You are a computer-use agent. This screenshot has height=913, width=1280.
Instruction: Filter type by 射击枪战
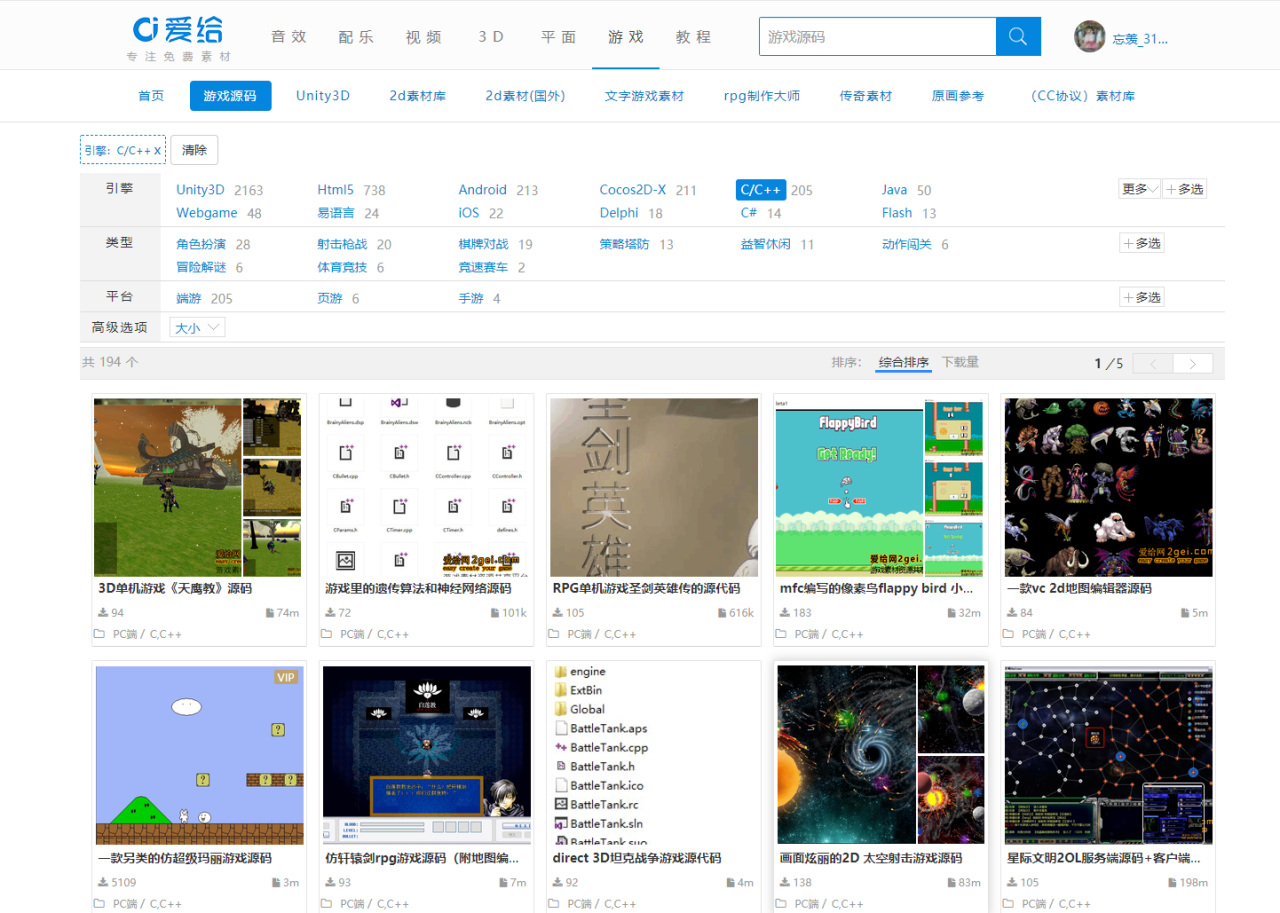342,244
